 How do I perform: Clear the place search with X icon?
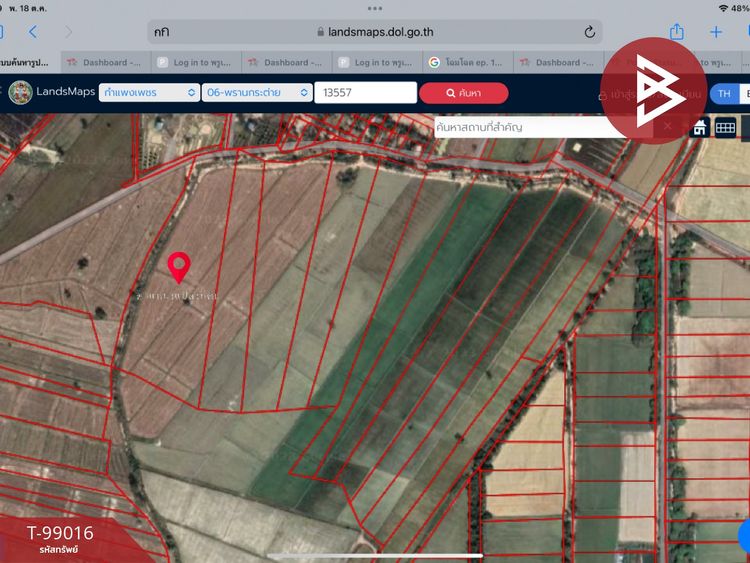668,127
